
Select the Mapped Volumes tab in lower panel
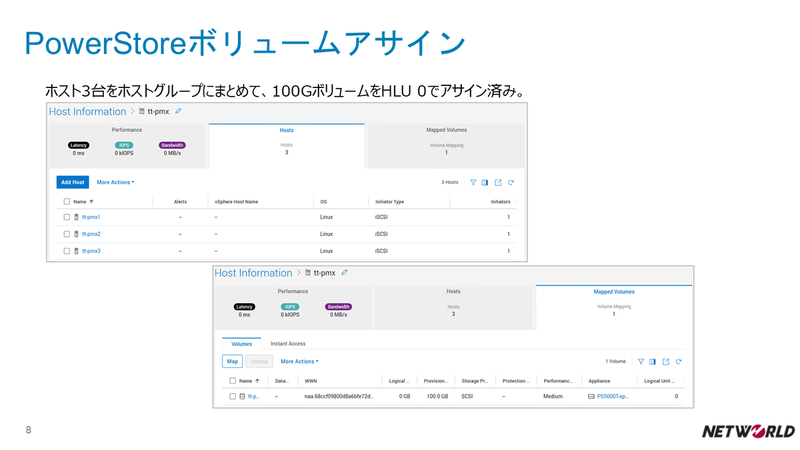point(614,307)
